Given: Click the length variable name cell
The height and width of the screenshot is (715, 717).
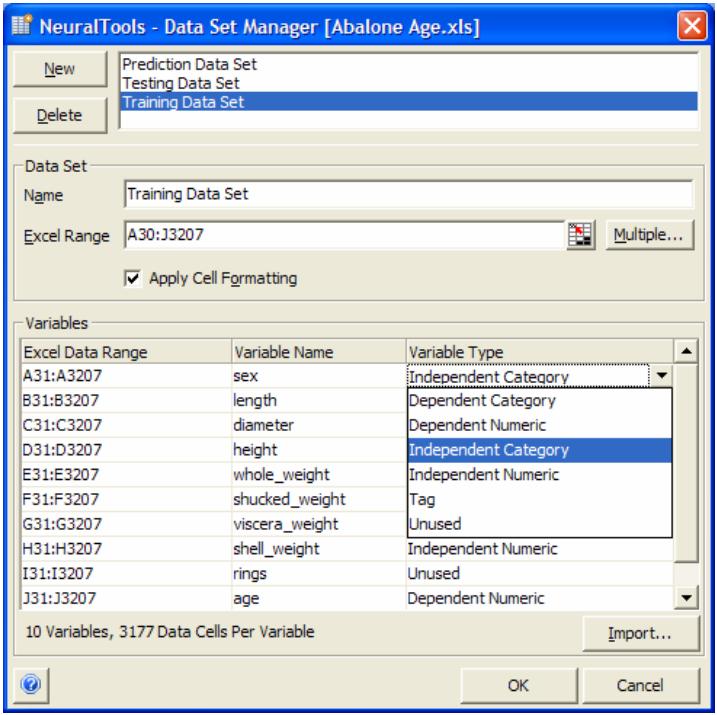Looking at the screenshot, I should (x=319, y=401).
